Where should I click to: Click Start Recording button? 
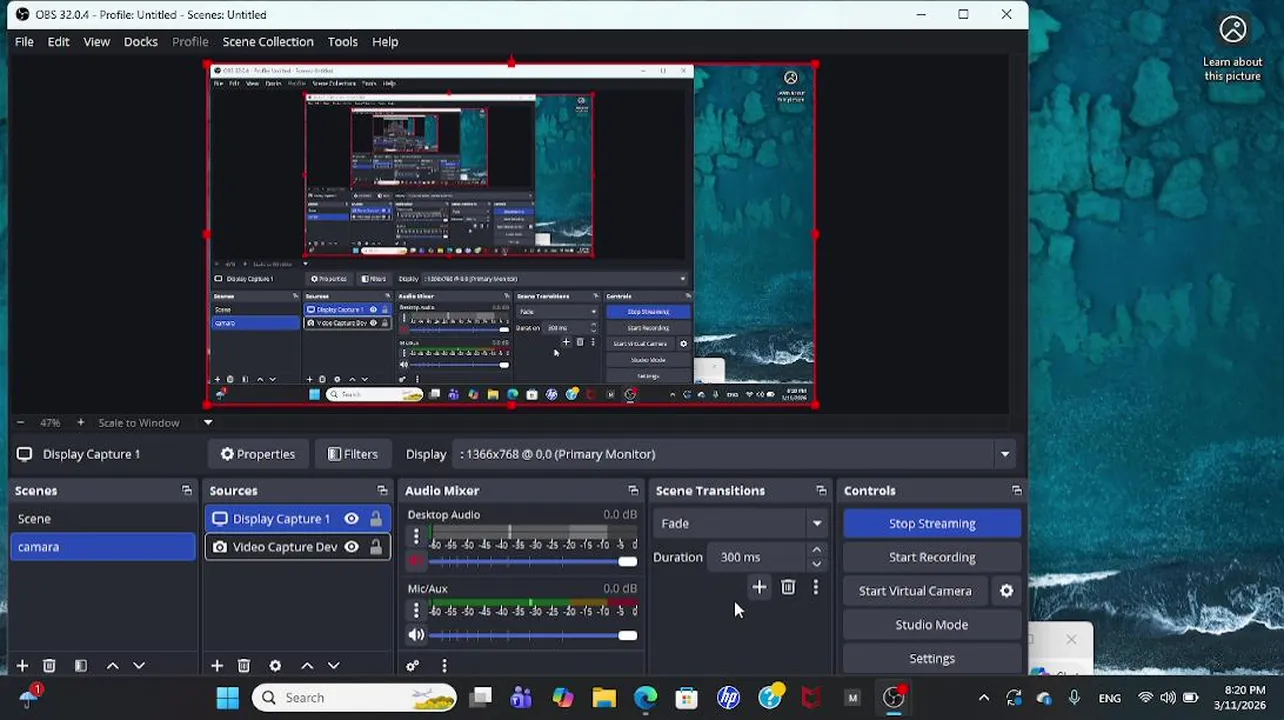coord(932,557)
